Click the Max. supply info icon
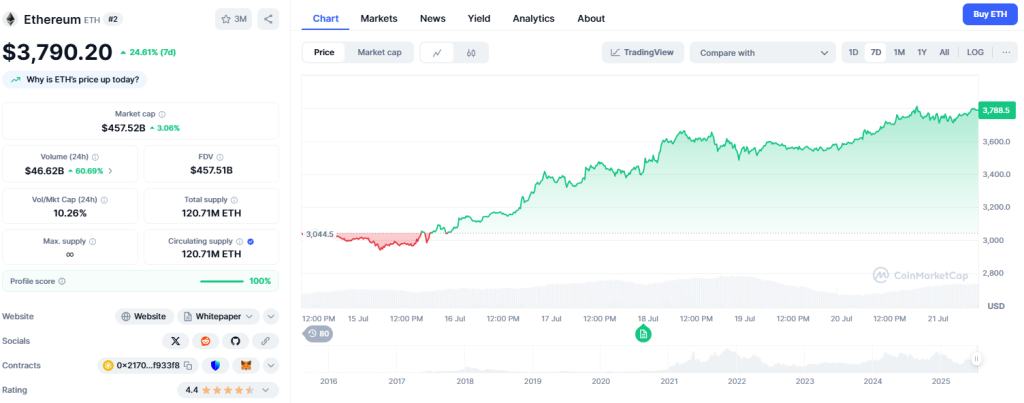The height and width of the screenshot is (403, 1024). click(x=92, y=241)
